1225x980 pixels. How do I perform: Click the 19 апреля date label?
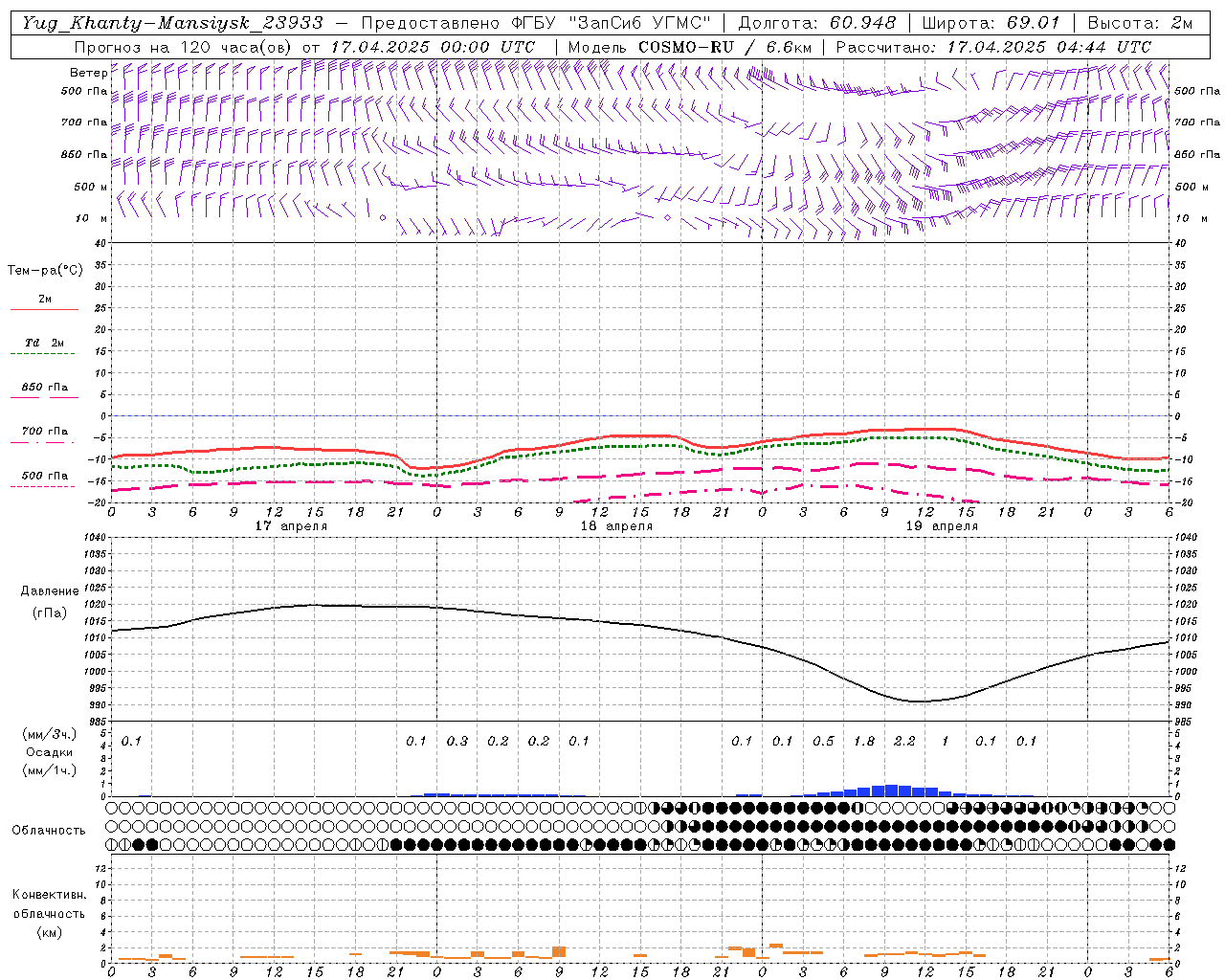pos(942,526)
